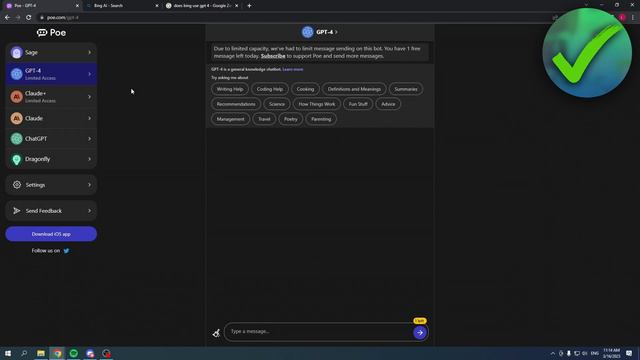The width and height of the screenshot is (640, 360).
Task: Switch to the does bing use gpt 4 tab
Action: click(x=201, y=6)
